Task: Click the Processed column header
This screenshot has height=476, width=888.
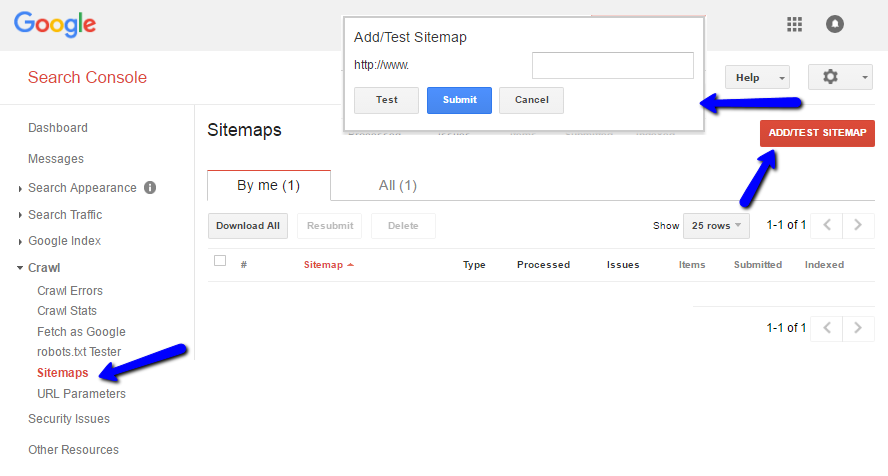Action: pyautogui.click(x=543, y=265)
